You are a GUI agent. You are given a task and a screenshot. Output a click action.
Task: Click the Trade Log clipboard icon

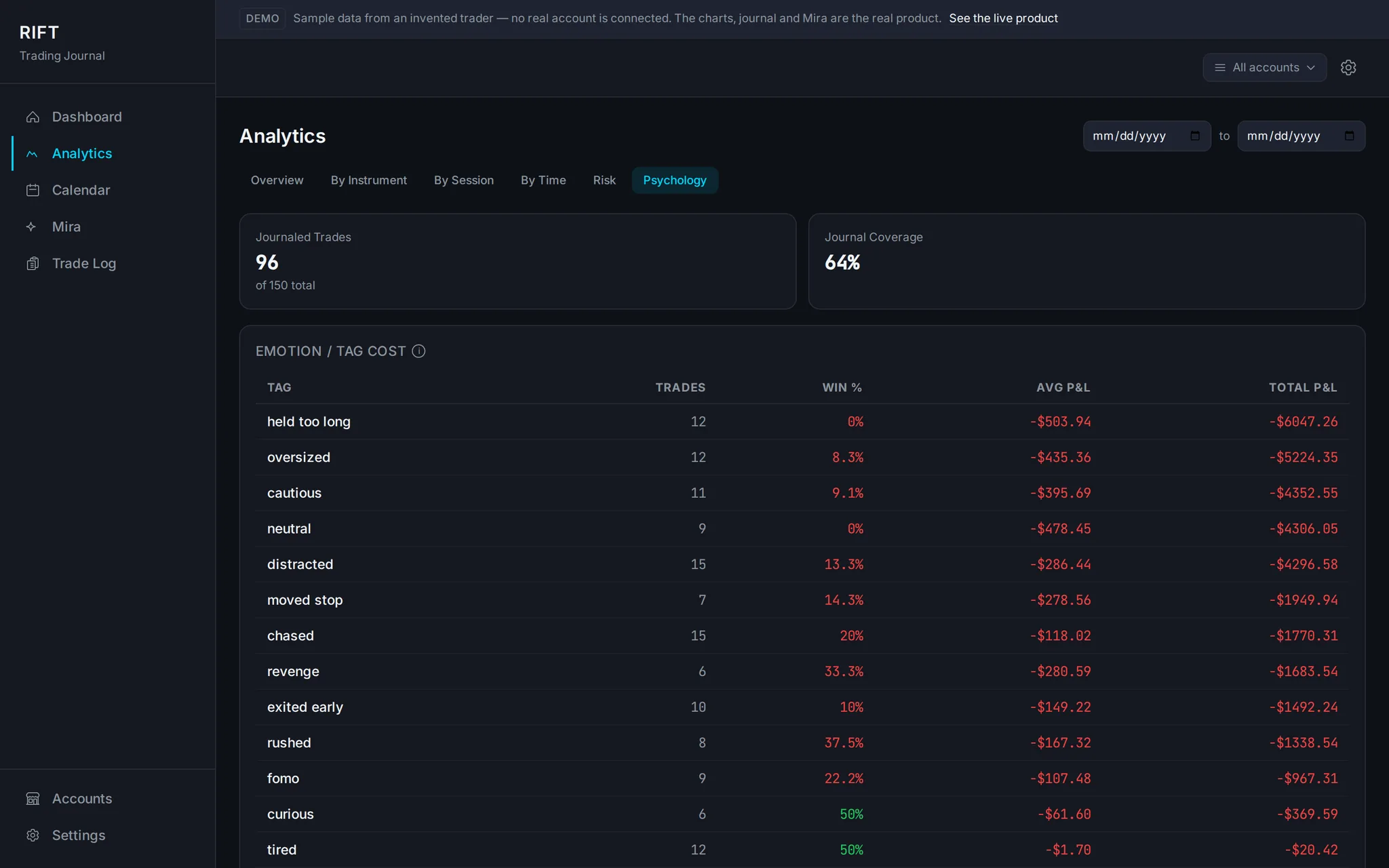(x=33, y=264)
